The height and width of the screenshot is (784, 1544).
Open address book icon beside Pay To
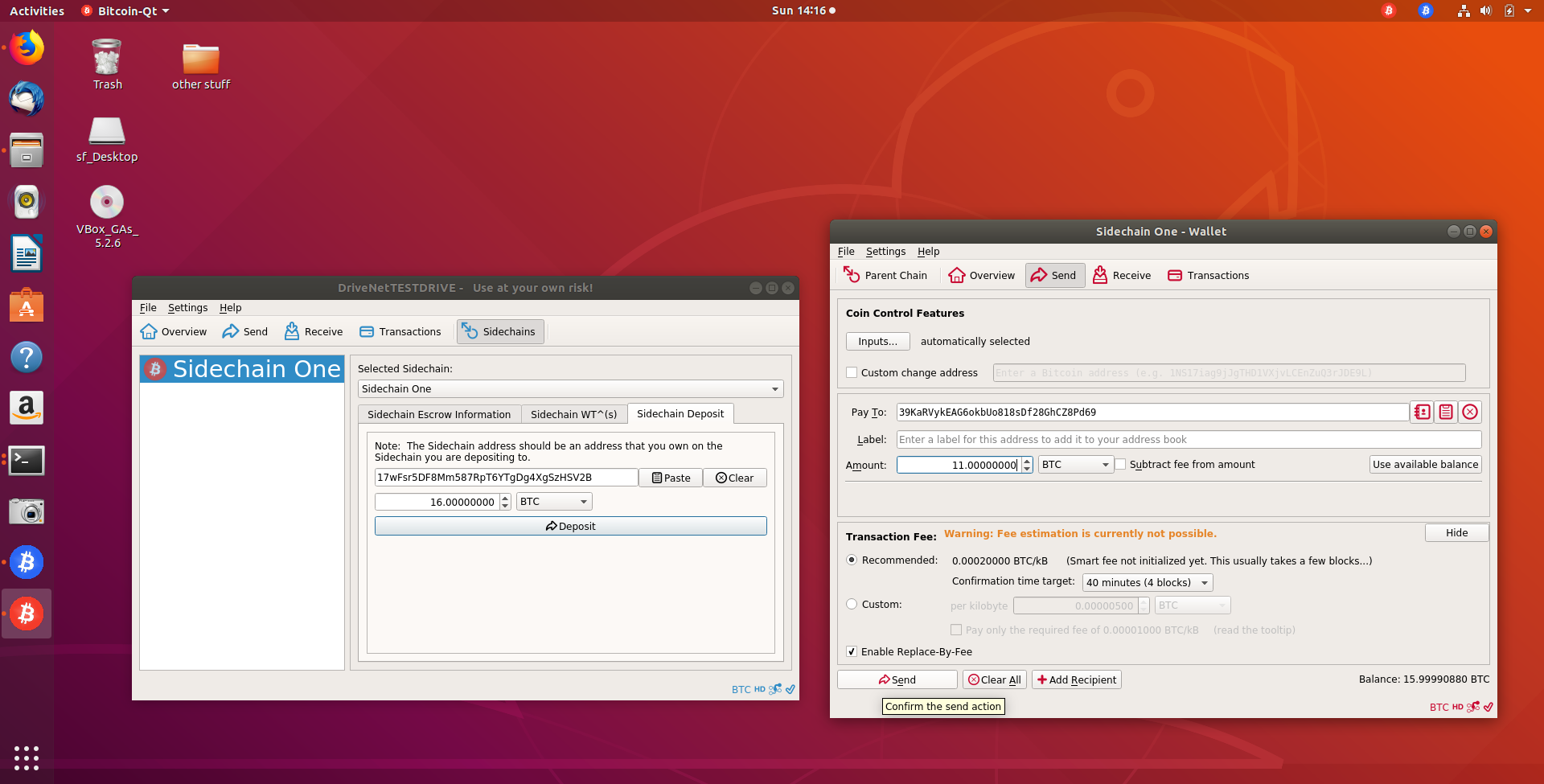point(1423,412)
